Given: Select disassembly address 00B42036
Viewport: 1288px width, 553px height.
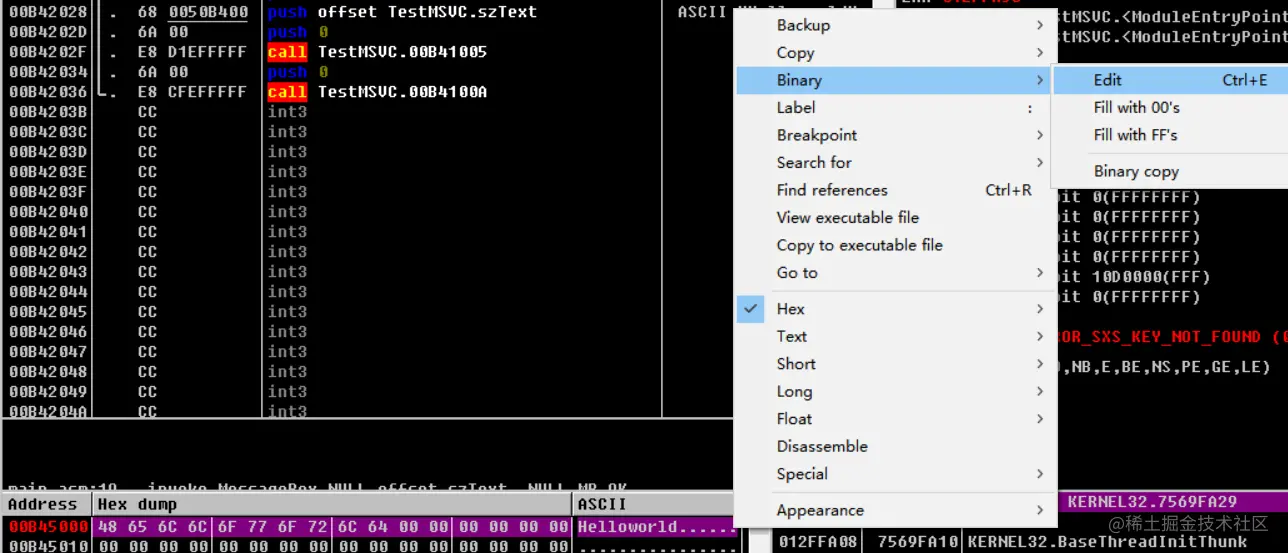Looking at the screenshot, I should coord(48,92).
